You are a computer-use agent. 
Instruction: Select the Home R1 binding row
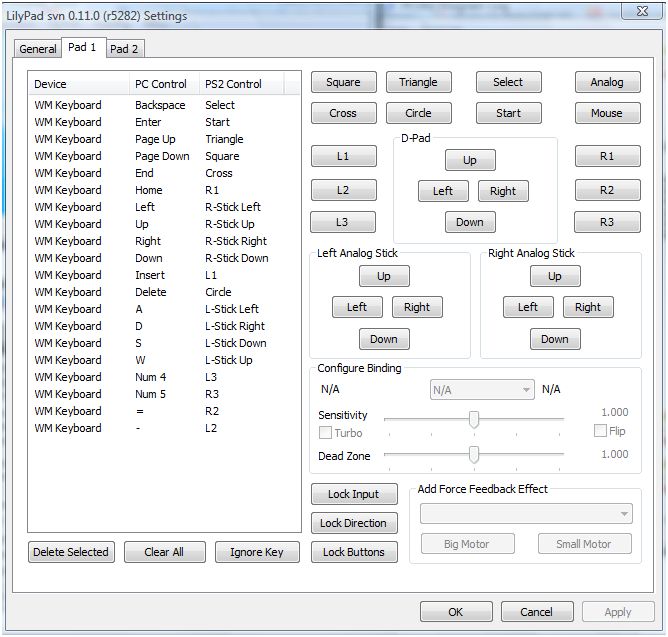point(164,190)
